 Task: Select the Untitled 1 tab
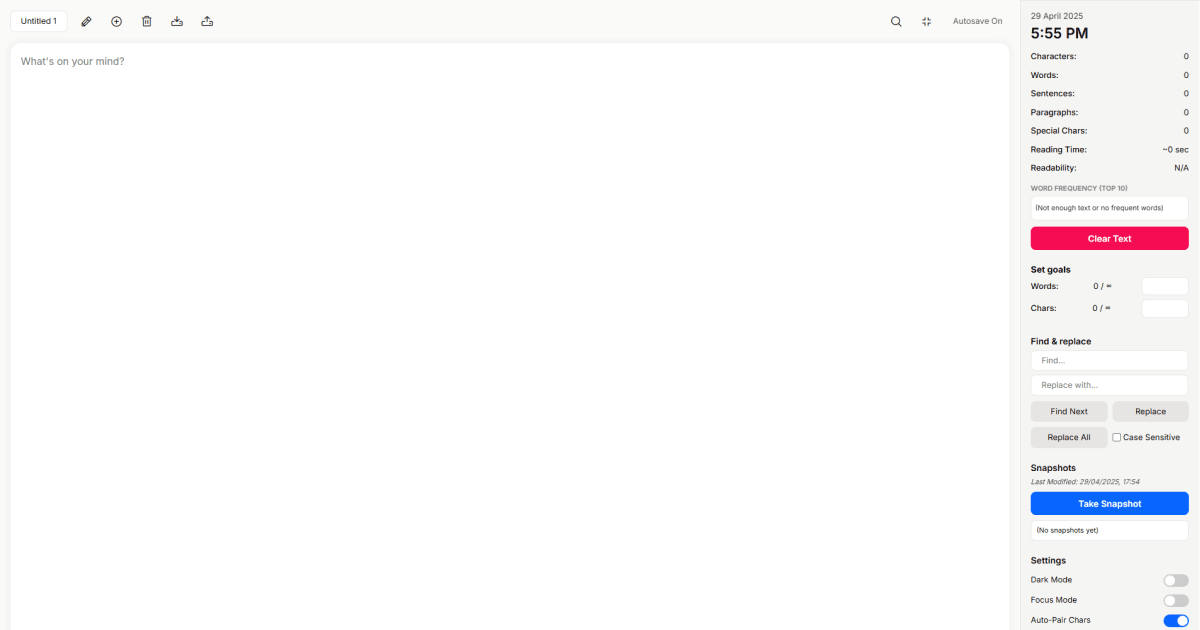click(x=39, y=21)
